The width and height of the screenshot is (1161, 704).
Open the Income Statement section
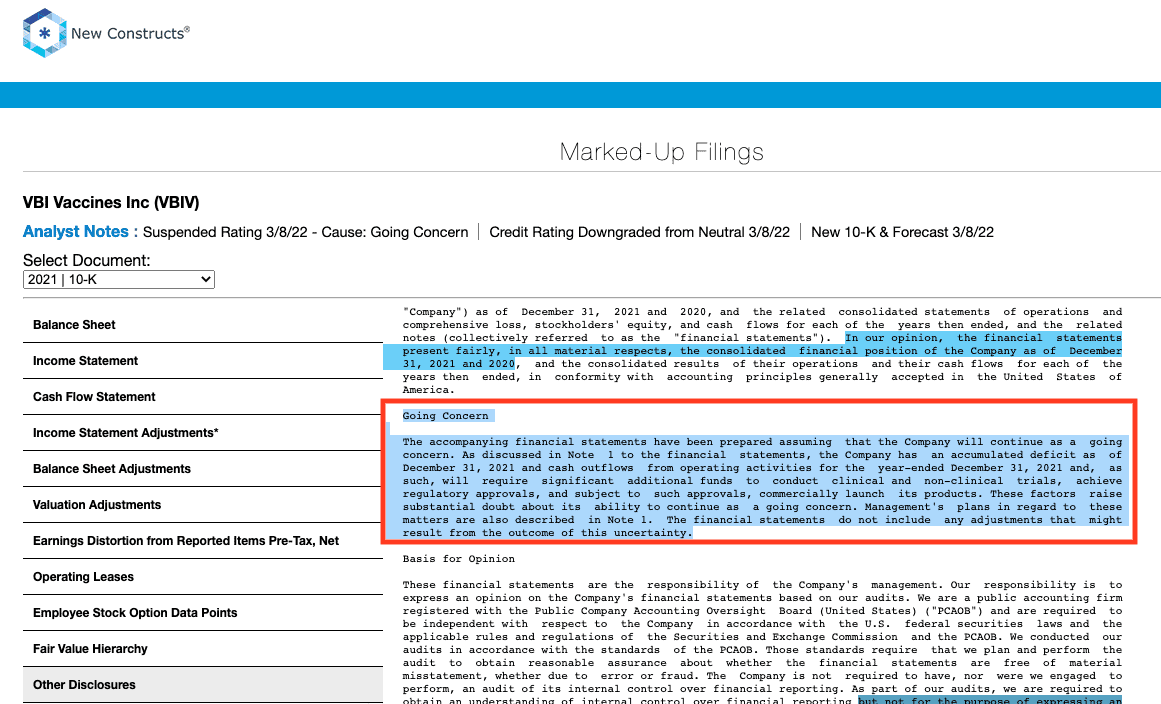203,361
